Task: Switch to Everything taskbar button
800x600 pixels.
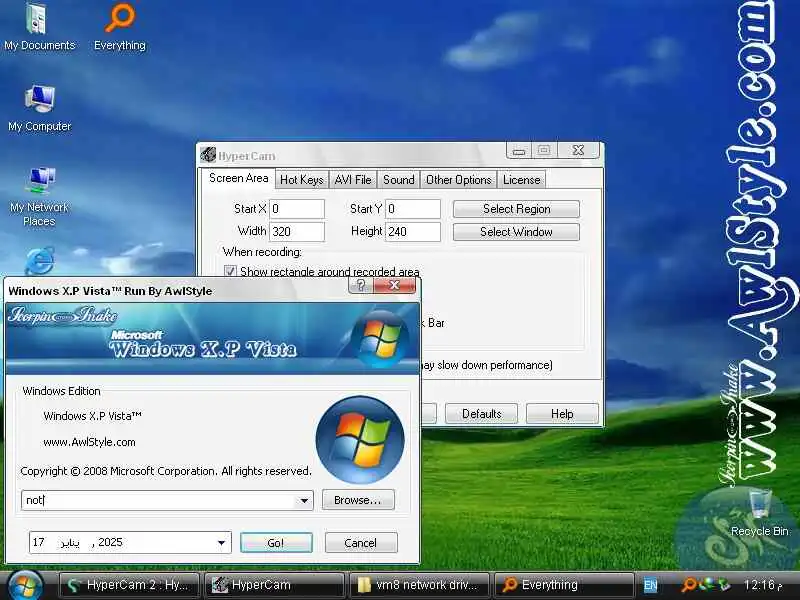Action: [x=564, y=585]
